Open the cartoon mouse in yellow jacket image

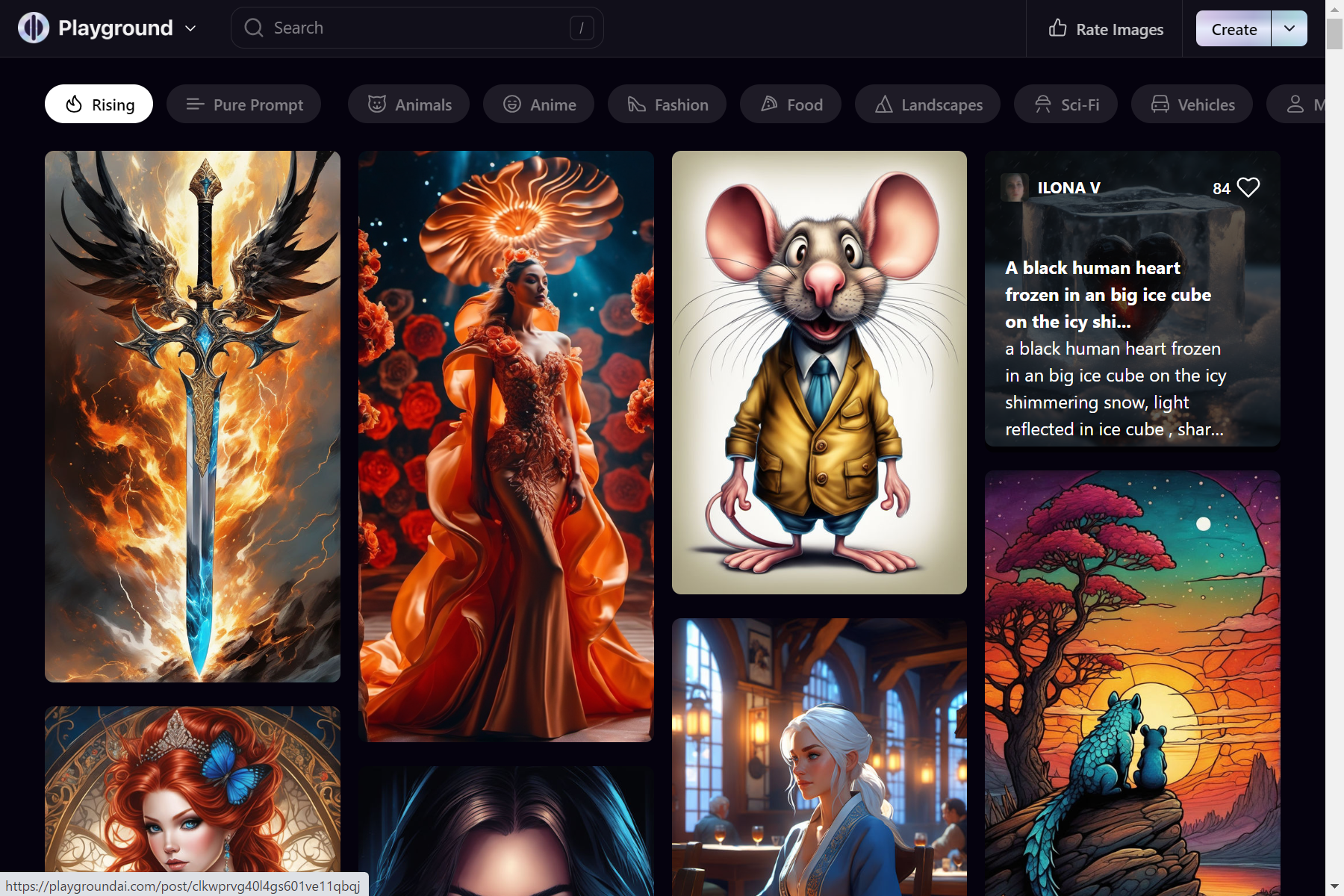819,373
